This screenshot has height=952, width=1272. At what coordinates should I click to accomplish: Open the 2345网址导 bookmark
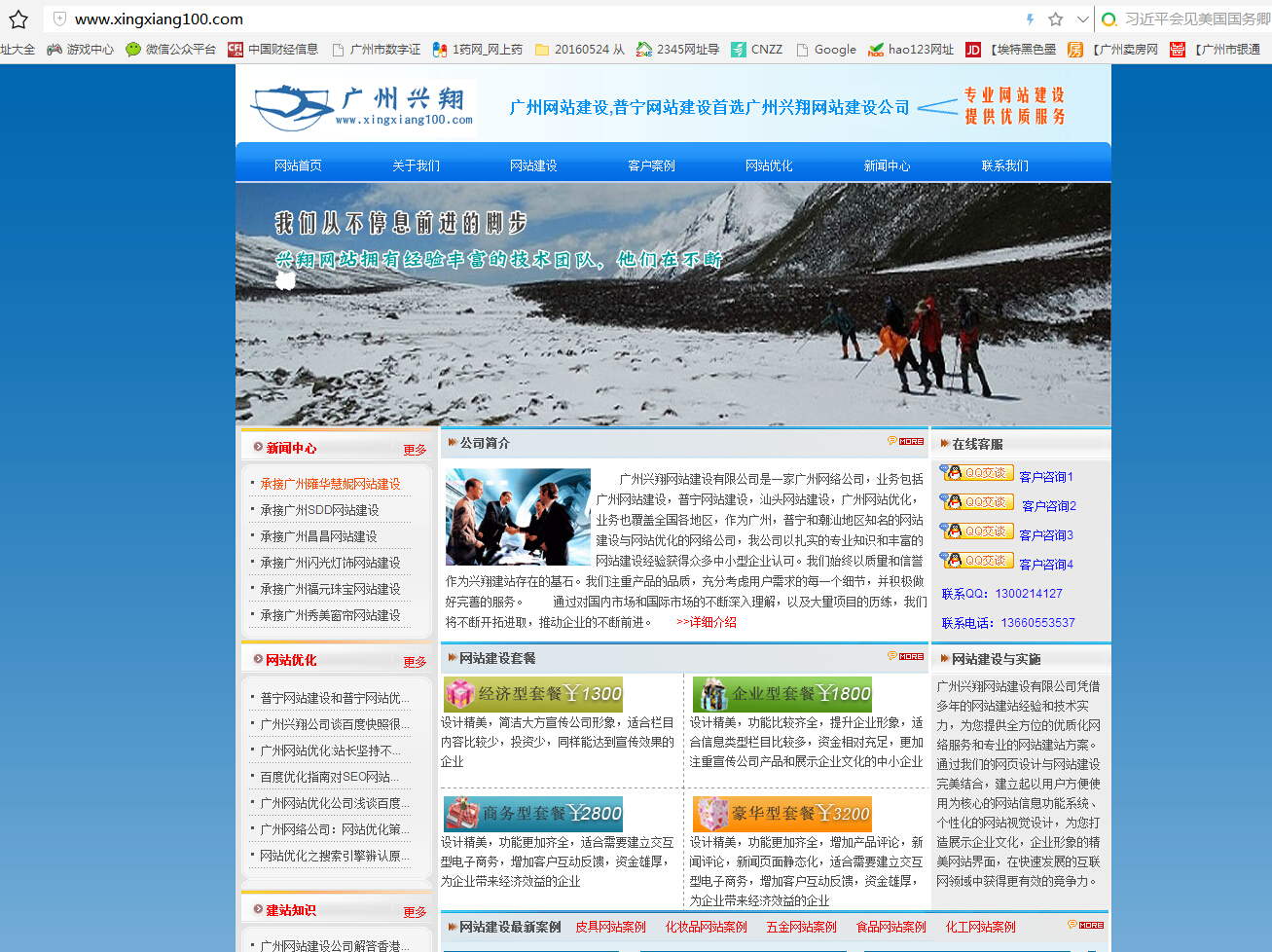click(677, 50)
